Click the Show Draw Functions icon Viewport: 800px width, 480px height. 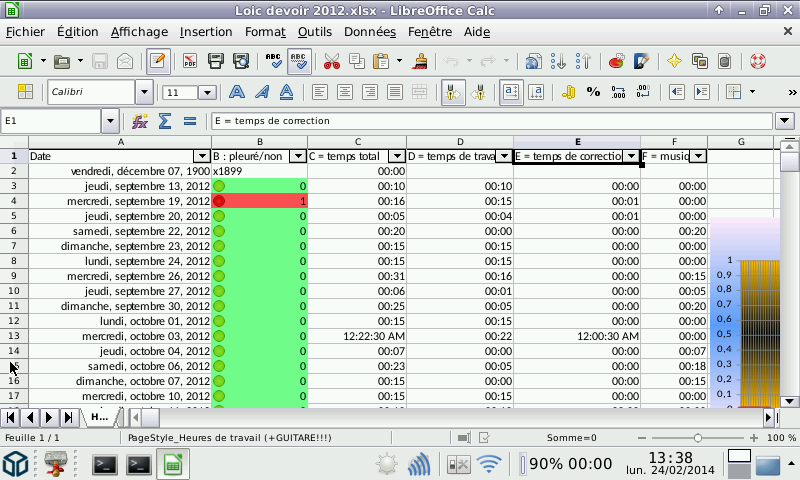641,62
